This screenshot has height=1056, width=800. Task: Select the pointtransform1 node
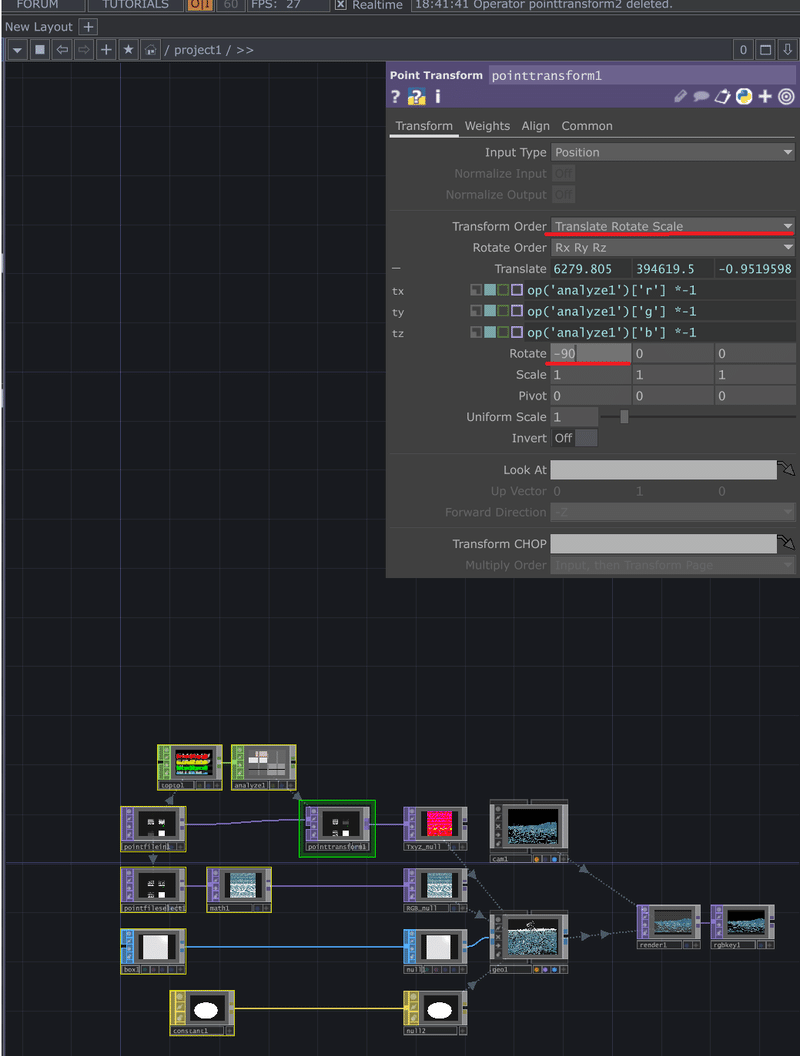[x=337, y=828]
